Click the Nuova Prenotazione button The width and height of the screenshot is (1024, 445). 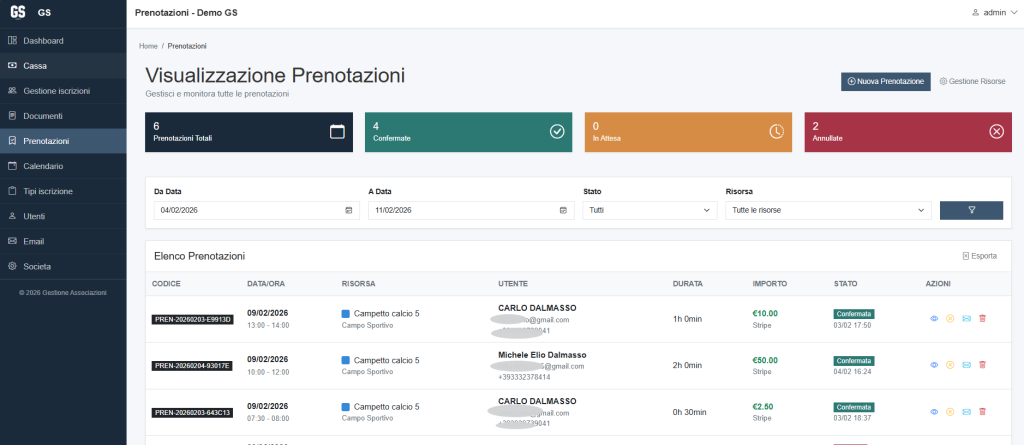click(x=885, y=81)
